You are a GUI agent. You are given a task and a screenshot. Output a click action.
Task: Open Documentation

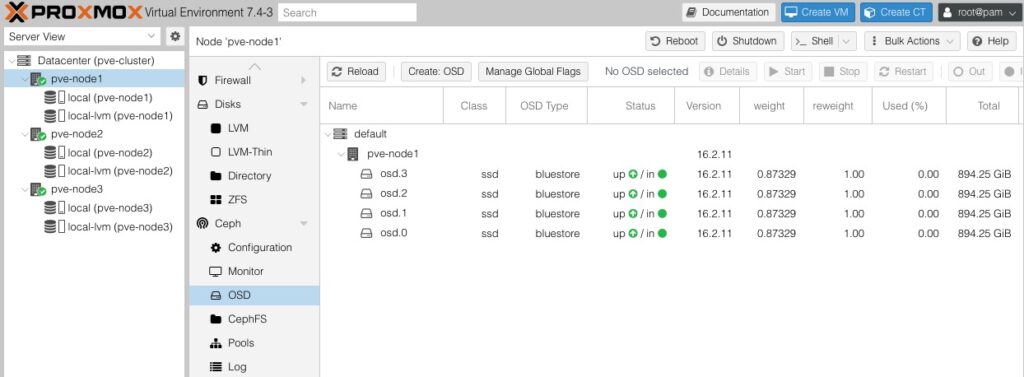pos(729,12)
